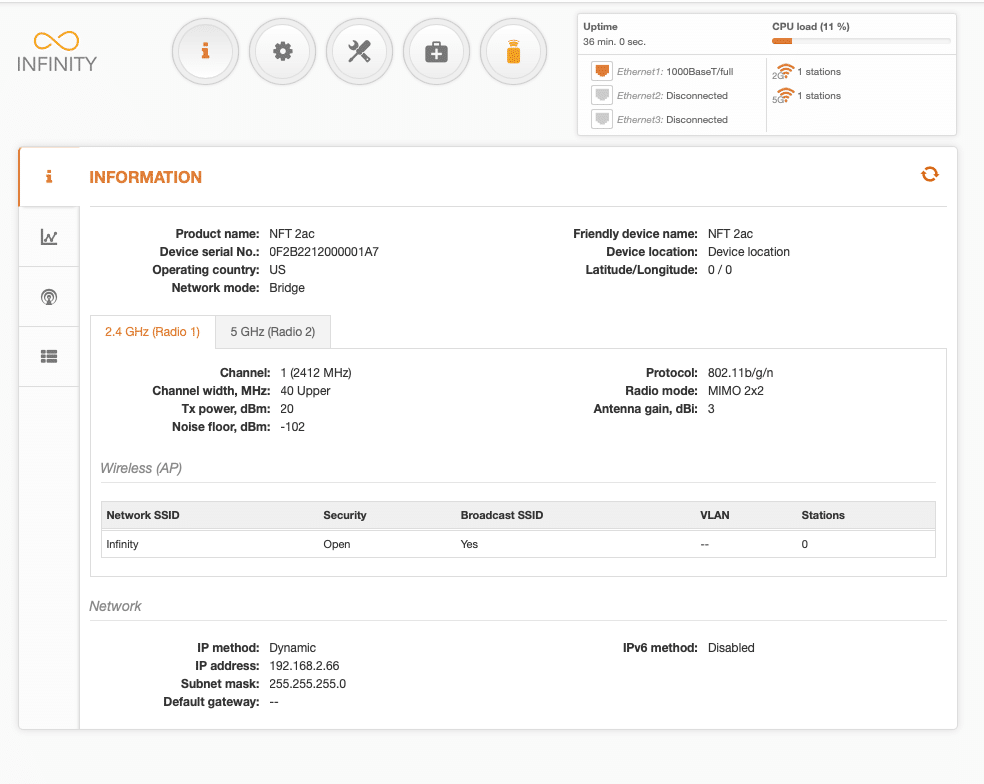Click the Network SSID column header
The height and width of the screenshot is (784, 984).
[x=142, y=515]
